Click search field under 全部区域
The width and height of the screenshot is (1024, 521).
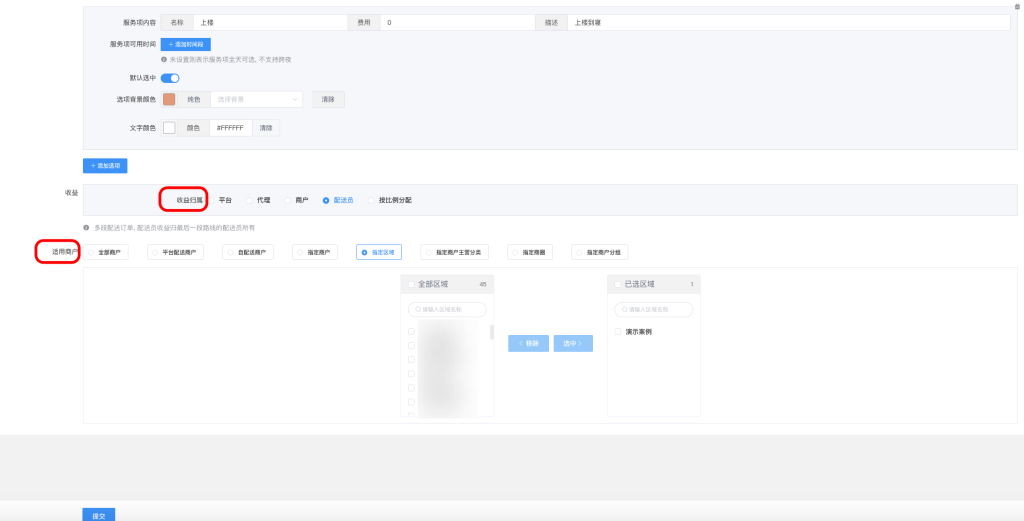pos(447,310)
